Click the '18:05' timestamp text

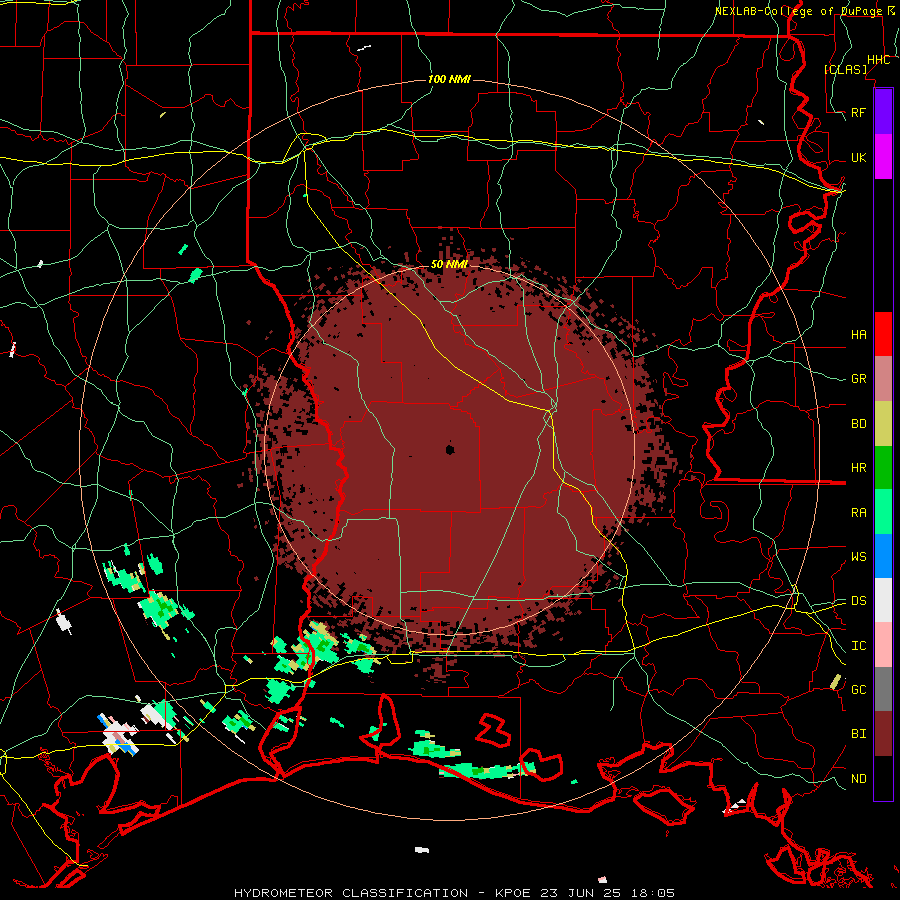point(654,893)
